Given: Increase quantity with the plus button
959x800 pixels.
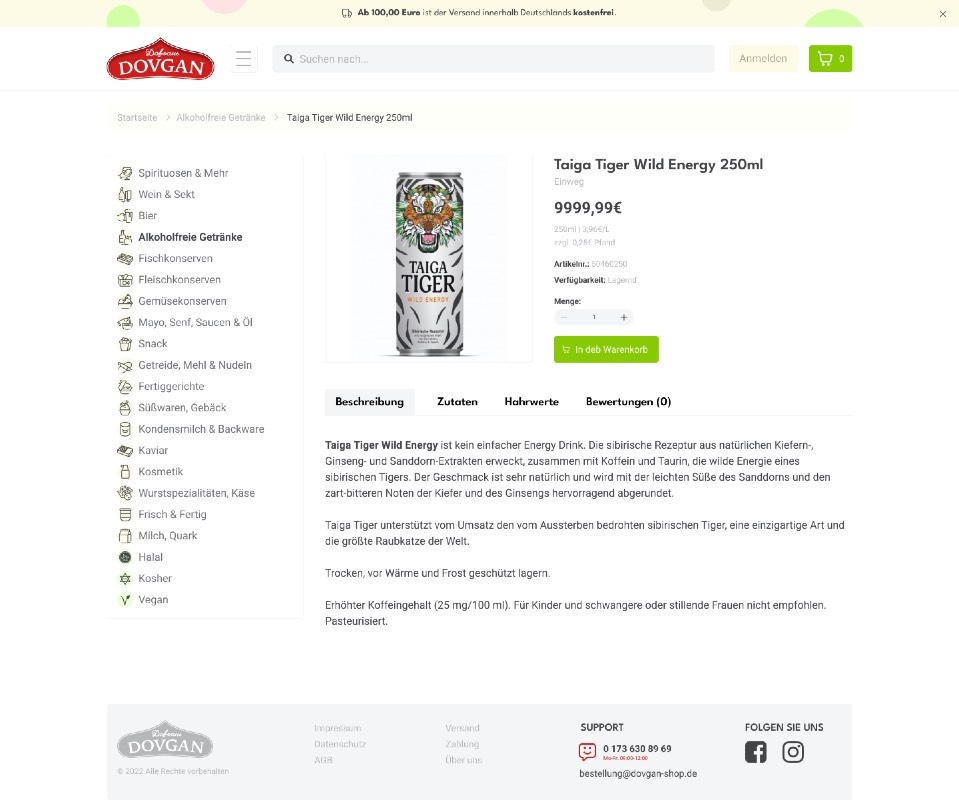Looking at the screenshot, I should click(623, 317).
